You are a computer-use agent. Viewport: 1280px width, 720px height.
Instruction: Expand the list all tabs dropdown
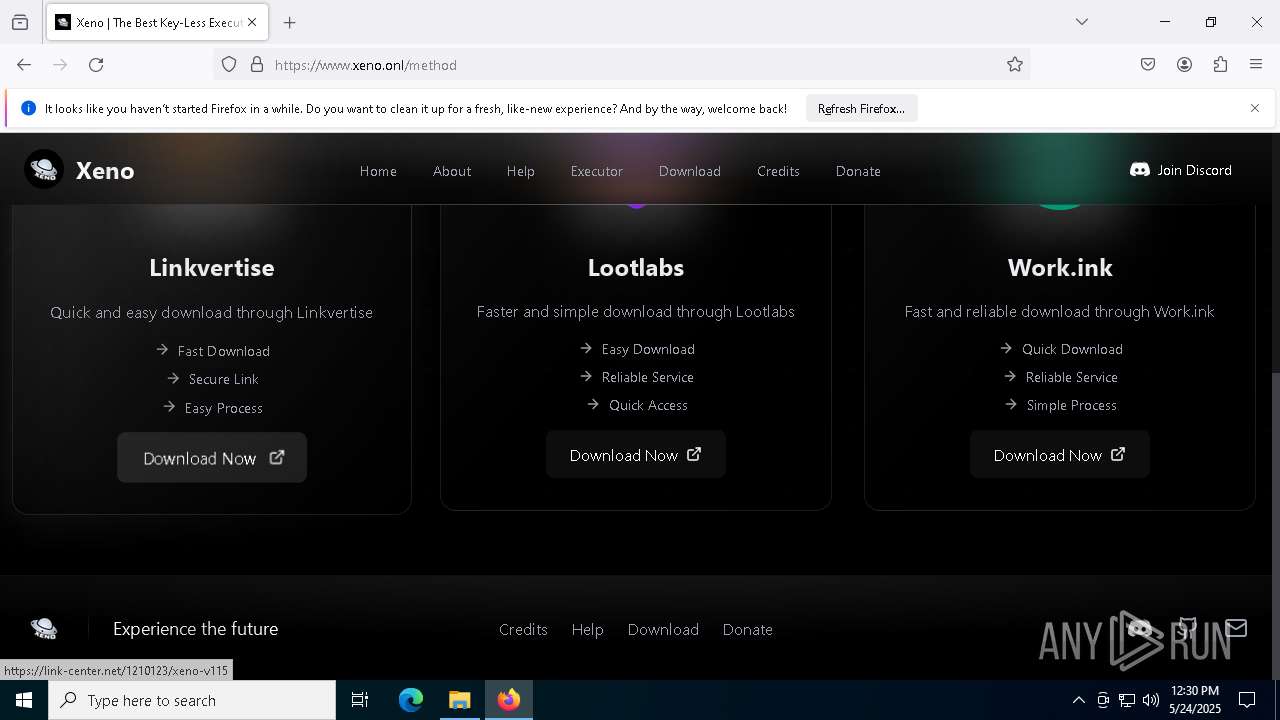coord(1082,22)
